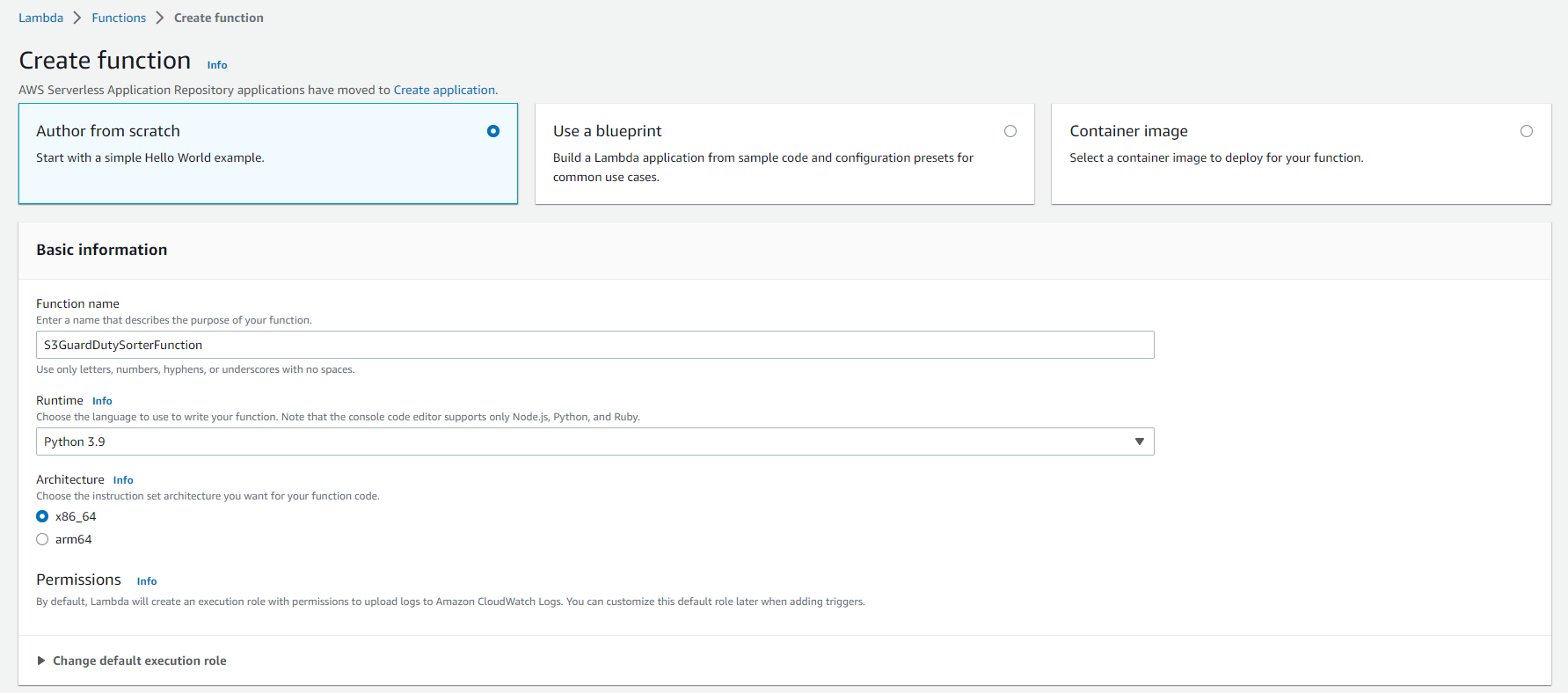The width and height of the screenshot is (1568, 693).
Task: Click the Lambda breadcrumb link
Action: [40, 18]
